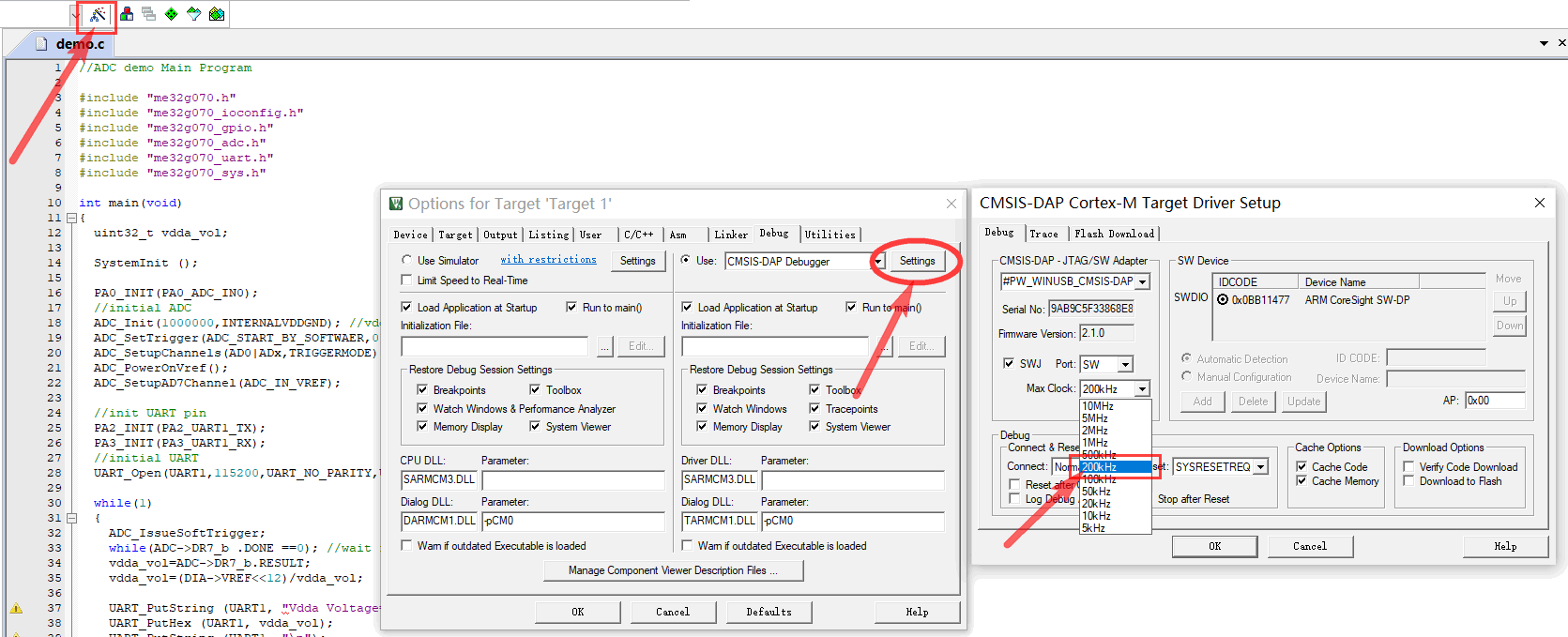Click Settings button next to CMSIS-DAP Debugger
Screen dimensions: 1568x637
pos(917,261)
